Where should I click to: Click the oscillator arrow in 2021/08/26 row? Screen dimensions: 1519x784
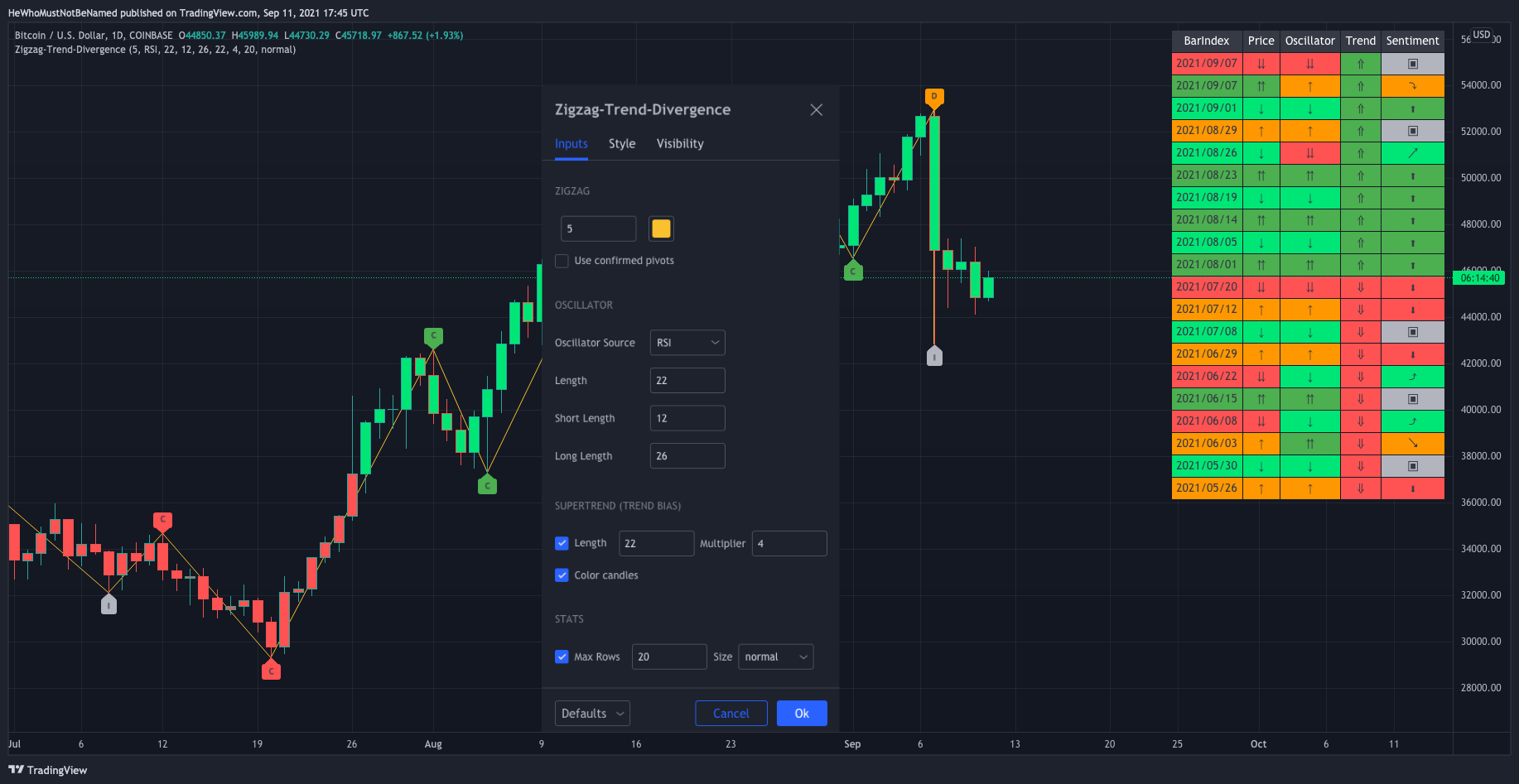click(1309, 153)
